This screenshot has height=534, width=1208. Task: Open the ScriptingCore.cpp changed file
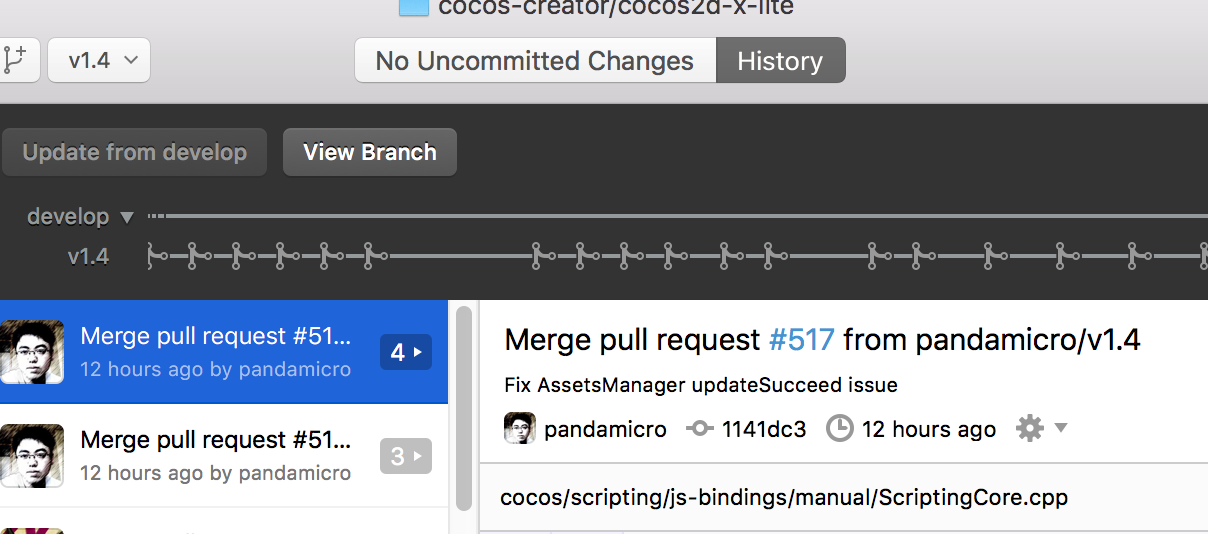coord(784,497)
